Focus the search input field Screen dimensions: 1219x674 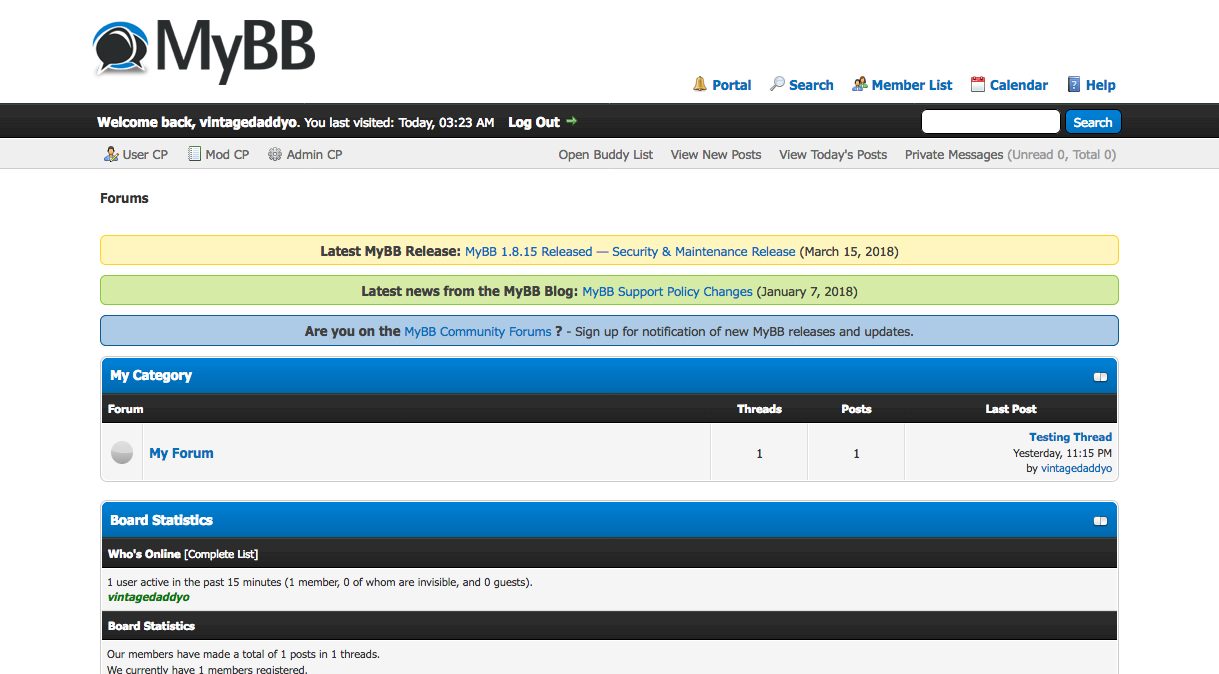pyautogui.click(x=990, y=122)
